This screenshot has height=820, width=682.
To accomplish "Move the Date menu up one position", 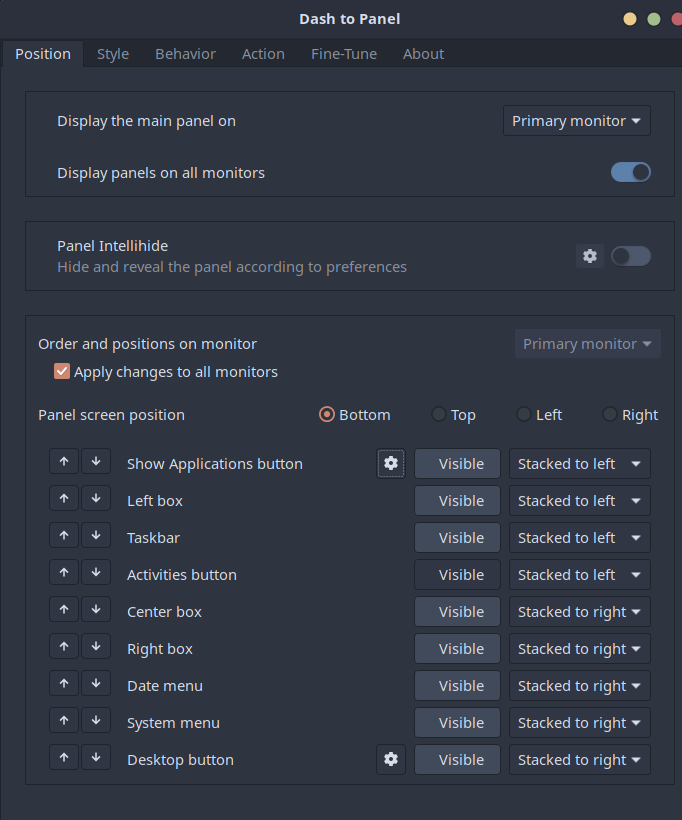I will pyautogui.click(x=63, y=685).
